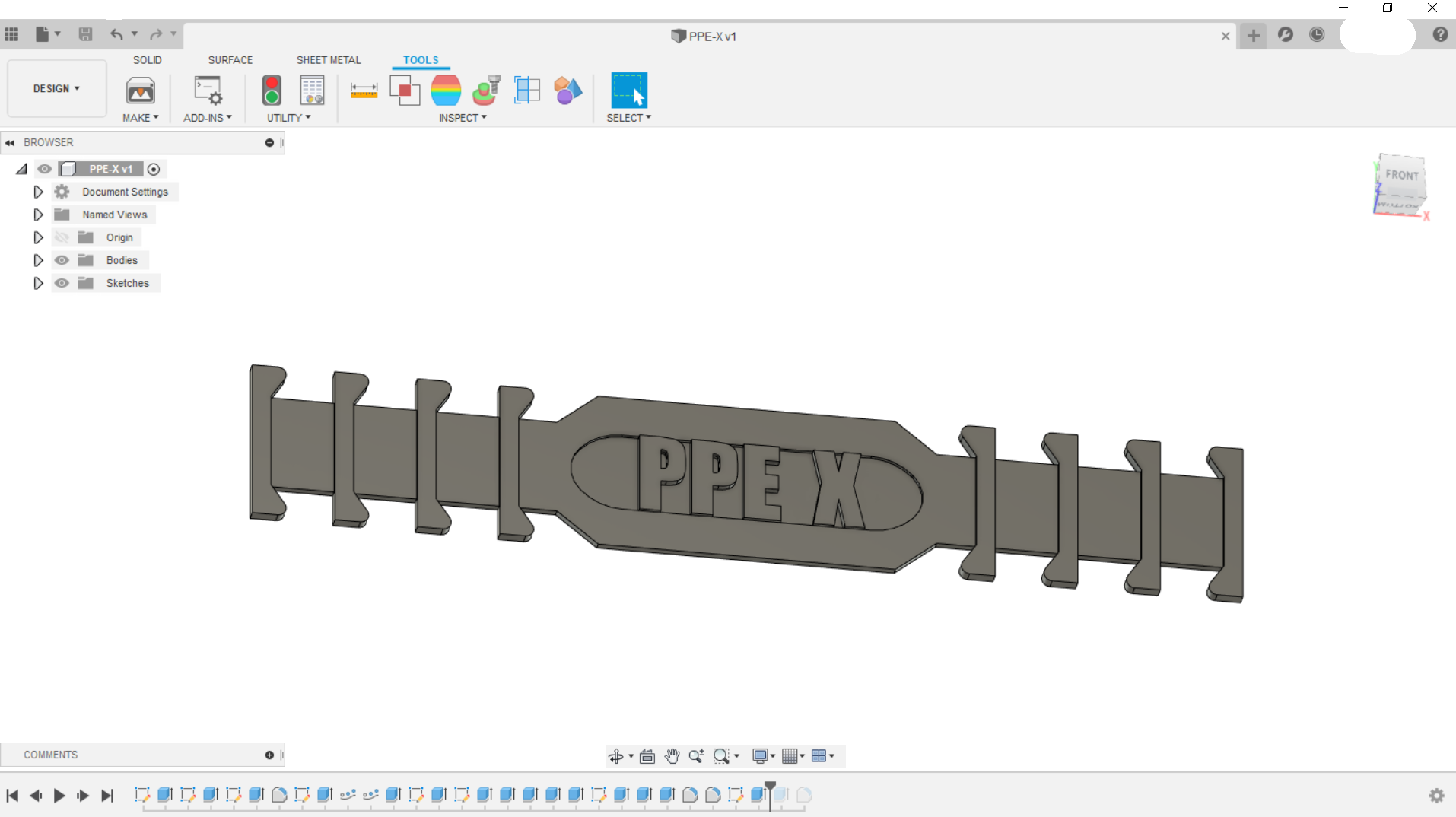Screen dimensions: 1456x817
Task: Open the Zoom Window fit tool
Action: click(721, 756)
